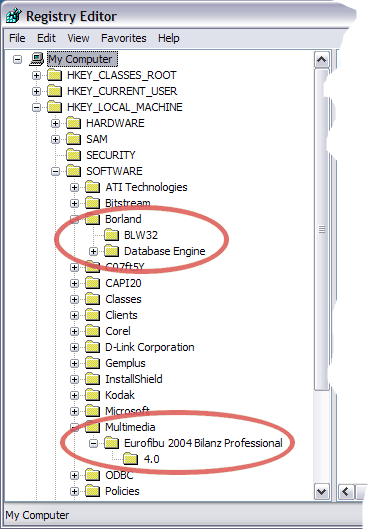374x529 pixels.
Task: Select the ODBC key label
Action: pos(119,475)
